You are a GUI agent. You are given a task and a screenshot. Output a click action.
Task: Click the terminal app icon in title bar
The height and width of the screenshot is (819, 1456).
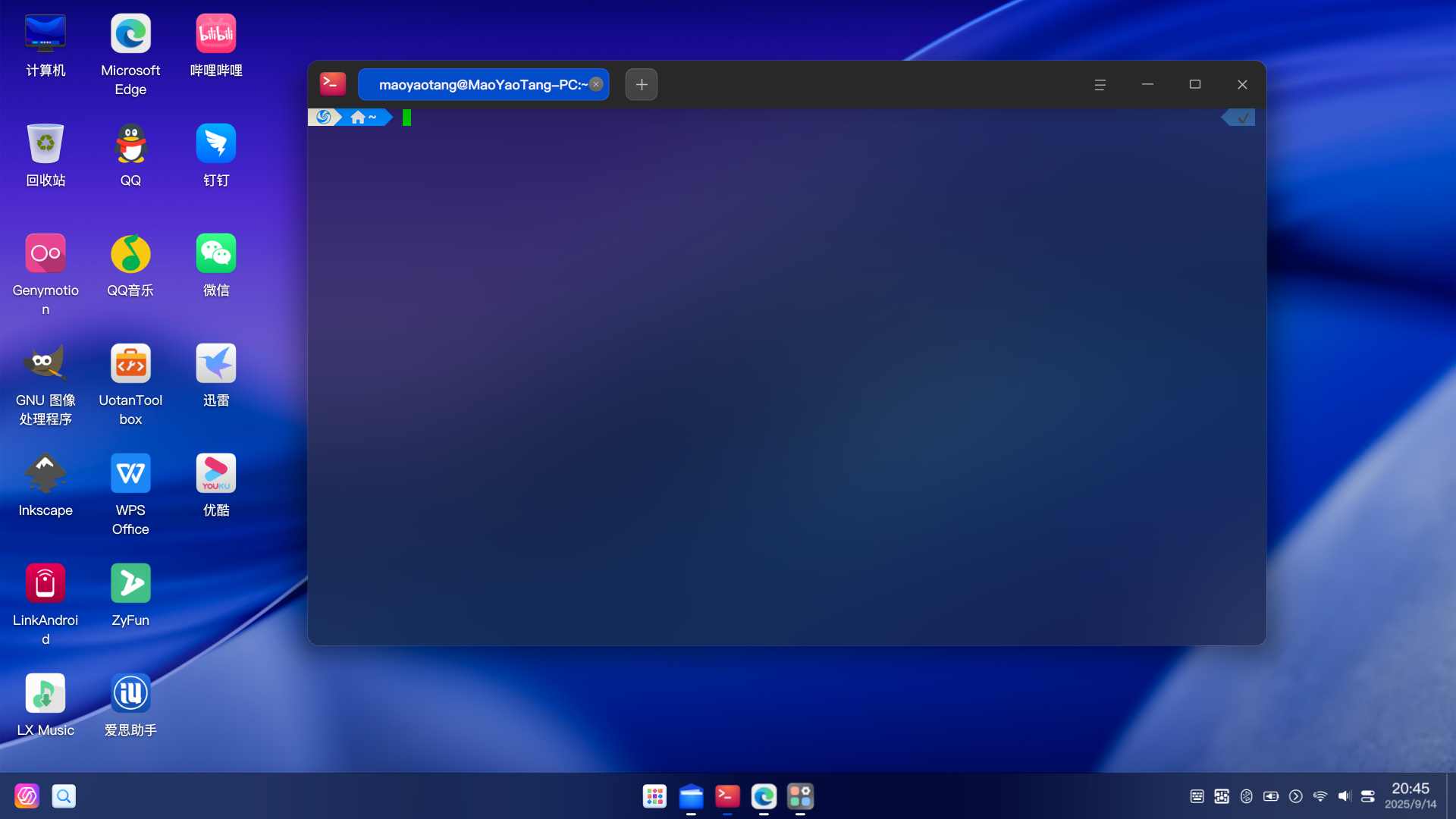(333, 84)
